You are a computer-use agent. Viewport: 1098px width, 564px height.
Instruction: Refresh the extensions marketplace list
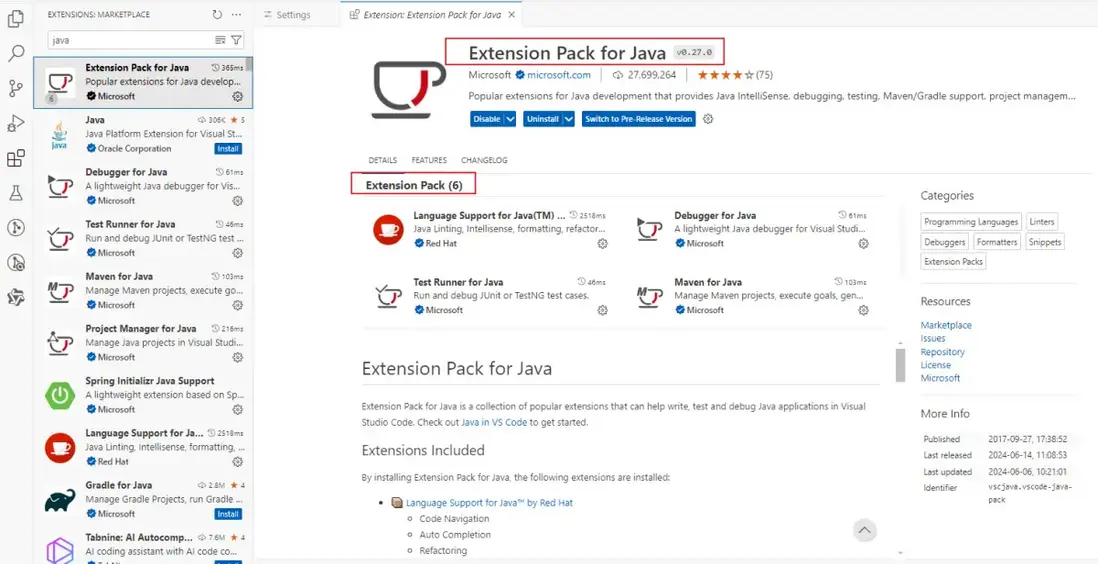[217, 14]
